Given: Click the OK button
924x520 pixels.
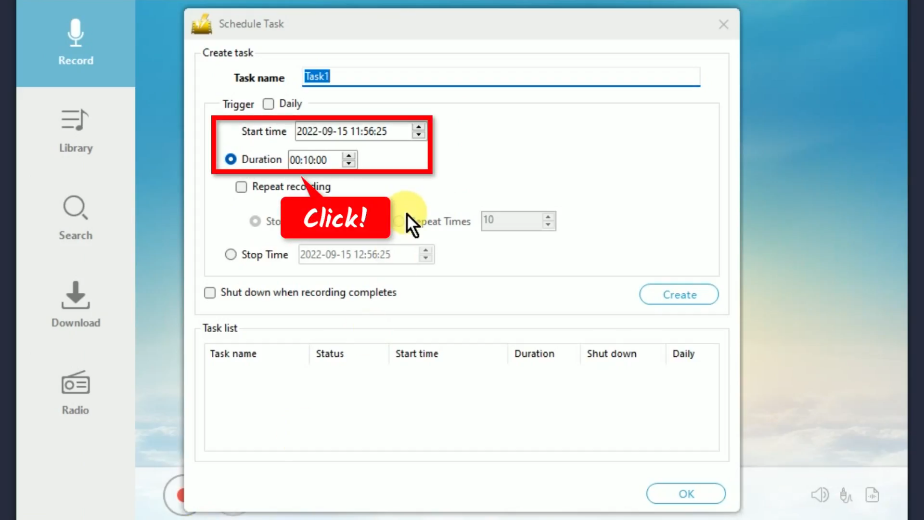Looking at the screenshot, I should 686,493.
